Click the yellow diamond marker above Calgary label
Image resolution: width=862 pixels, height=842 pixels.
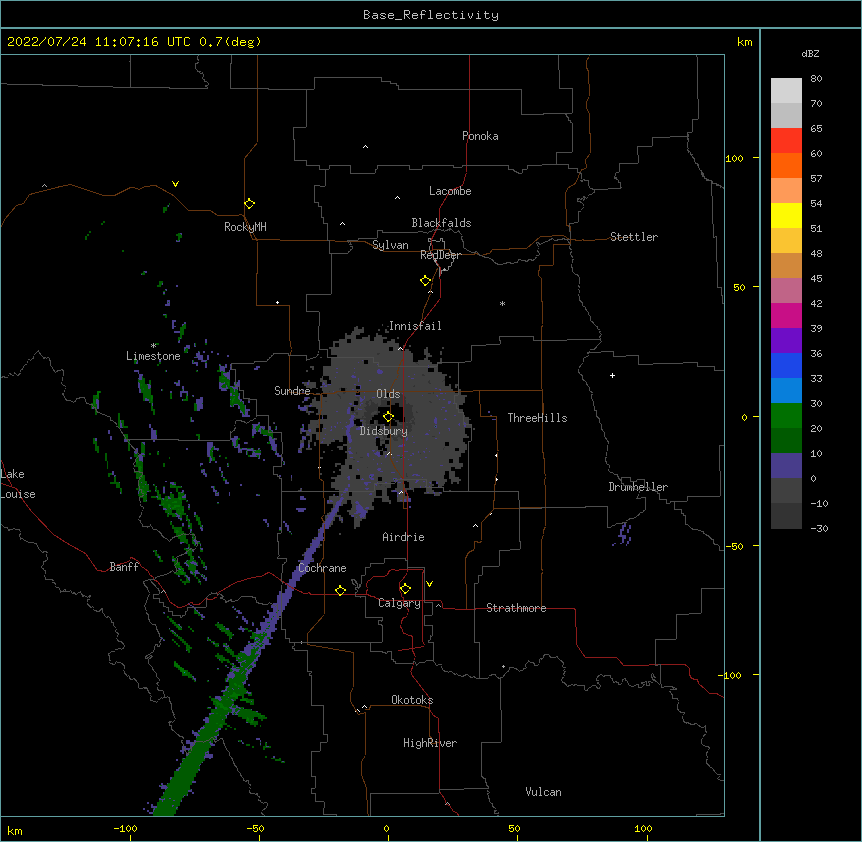(x=405, y=589)
